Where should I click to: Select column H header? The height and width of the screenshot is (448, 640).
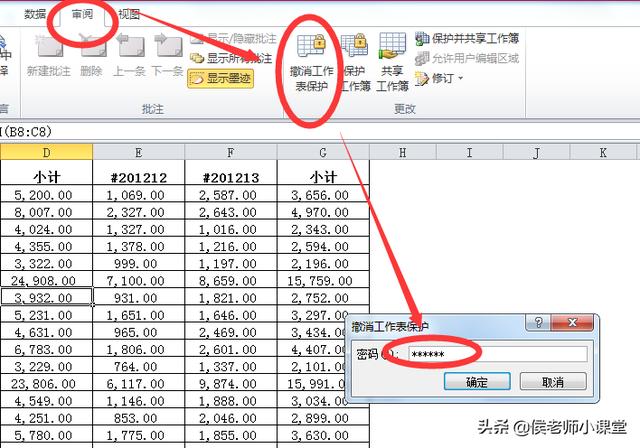(403, 153)
